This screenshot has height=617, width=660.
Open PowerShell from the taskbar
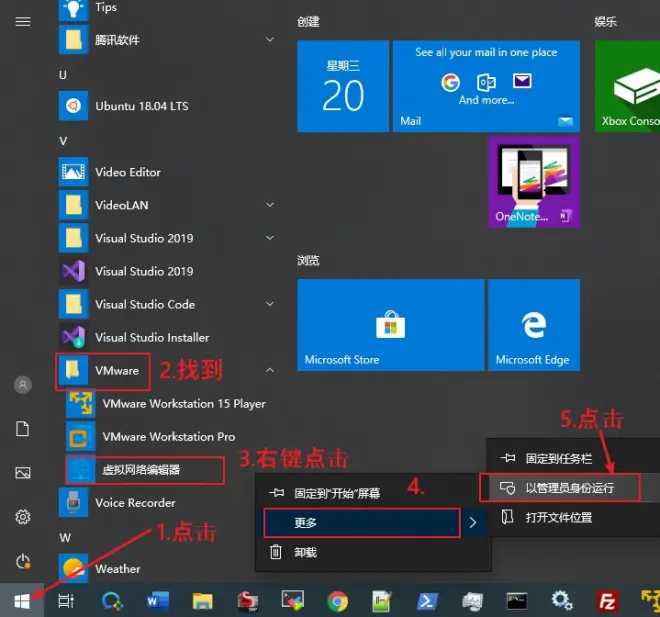427,601
